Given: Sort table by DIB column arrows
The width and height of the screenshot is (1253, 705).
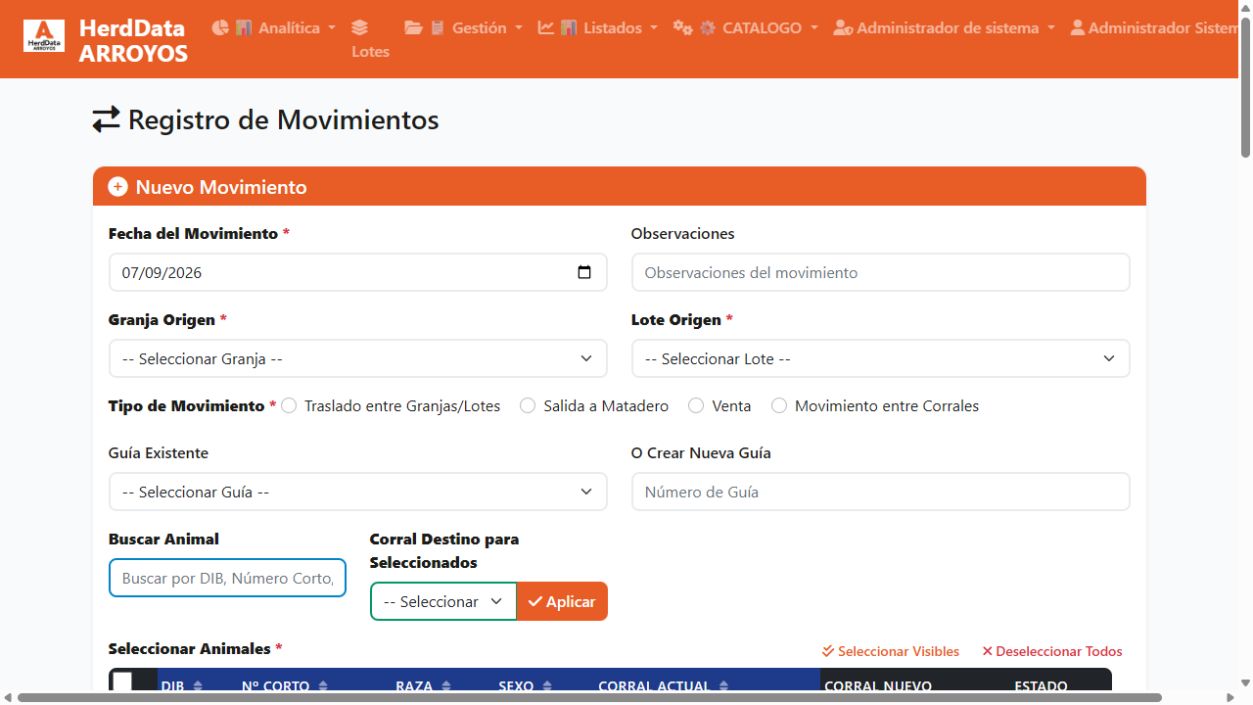Looking at the screenshot, I should click(198, 686).
